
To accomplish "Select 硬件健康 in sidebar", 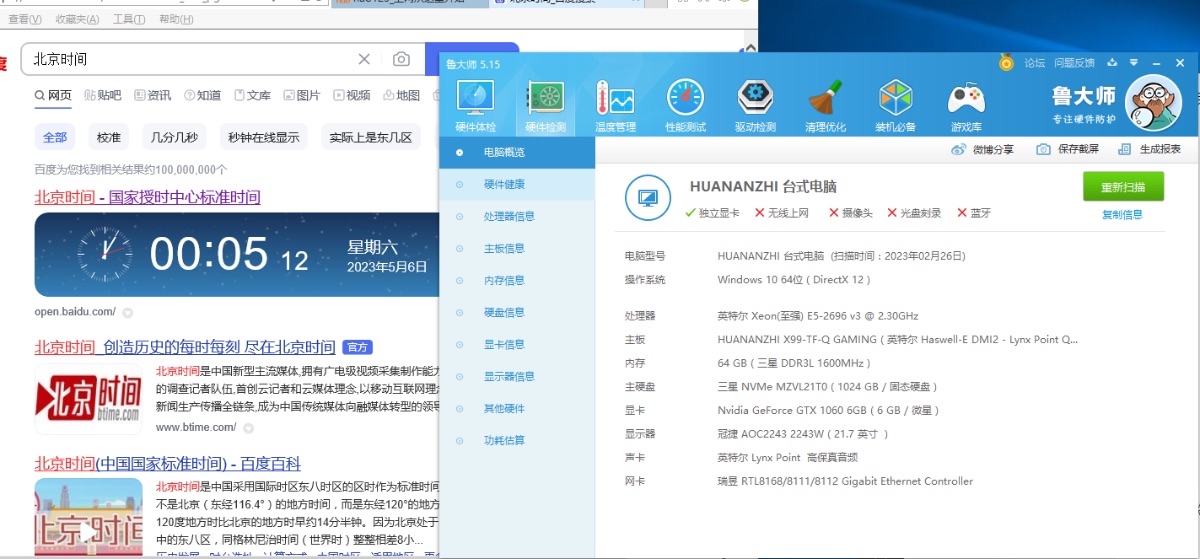I will click(x=517, y=185).
